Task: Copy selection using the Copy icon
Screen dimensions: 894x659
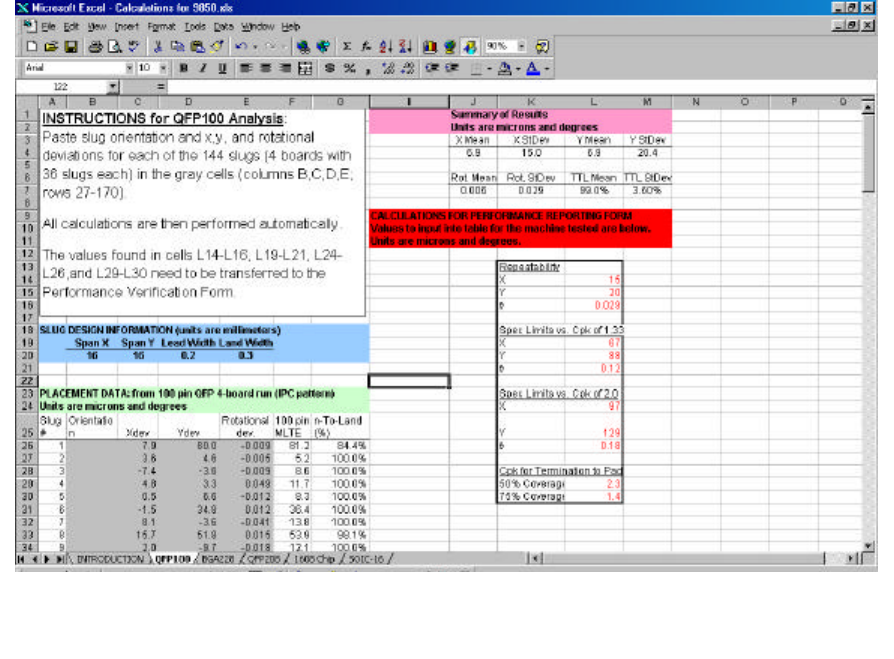Action: coord(178,47)
